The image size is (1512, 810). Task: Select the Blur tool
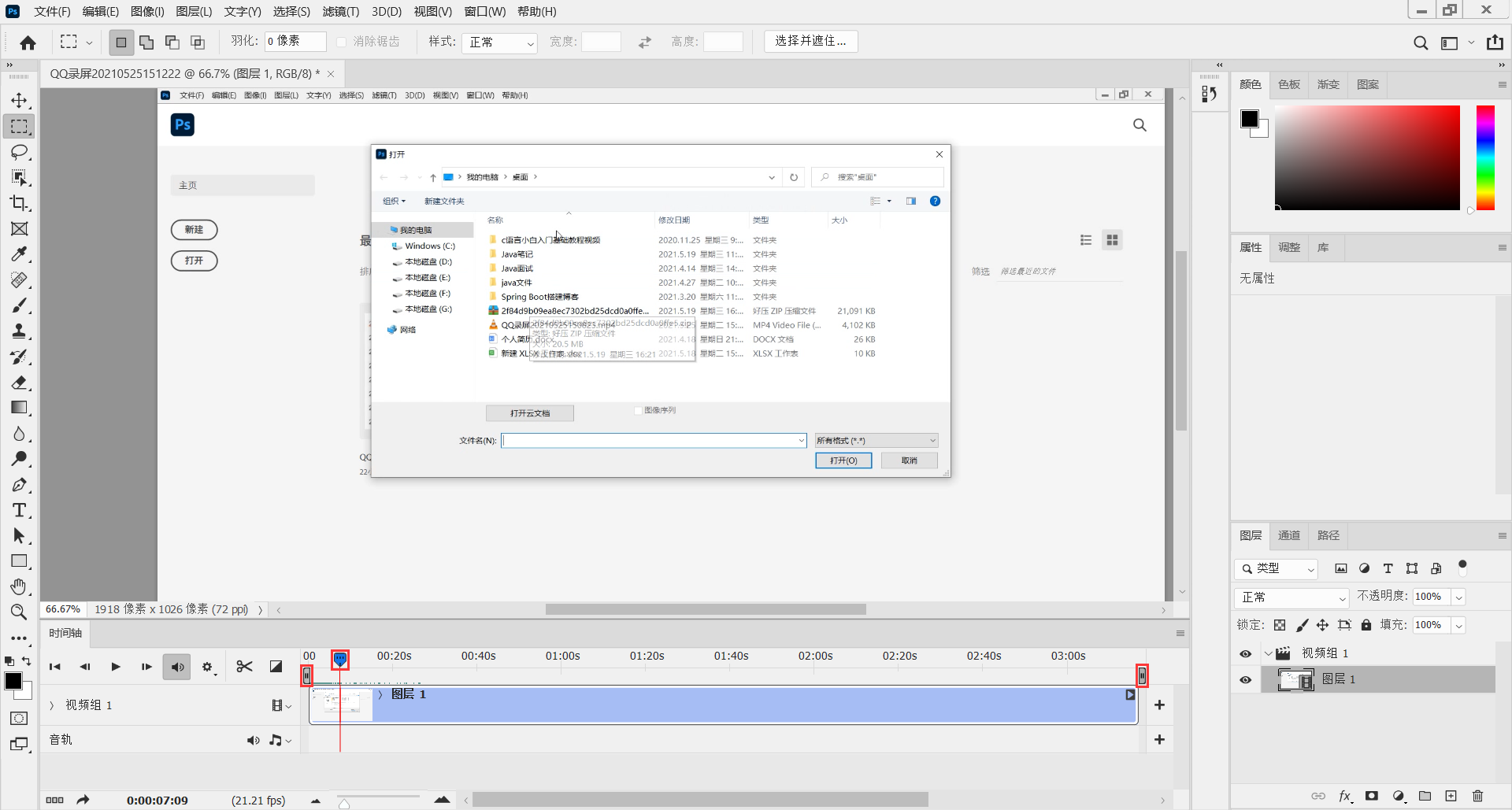(x=19, y=434)
